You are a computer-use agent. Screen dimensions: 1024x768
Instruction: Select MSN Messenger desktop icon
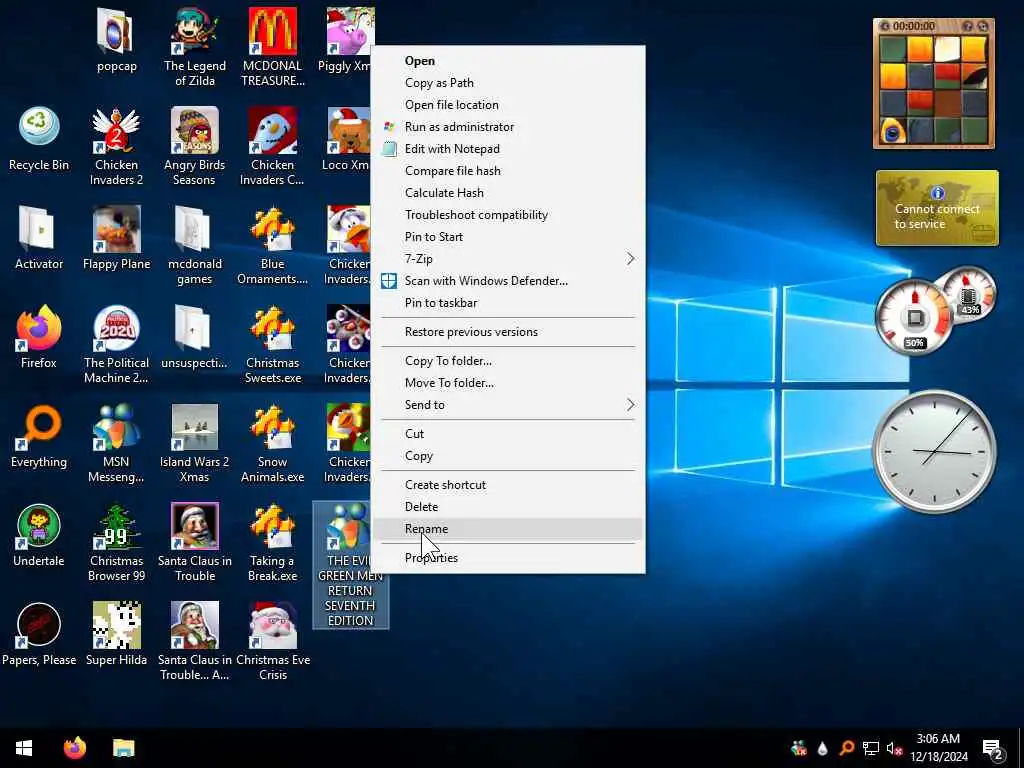pyautogui.click(x=116, y=443)
